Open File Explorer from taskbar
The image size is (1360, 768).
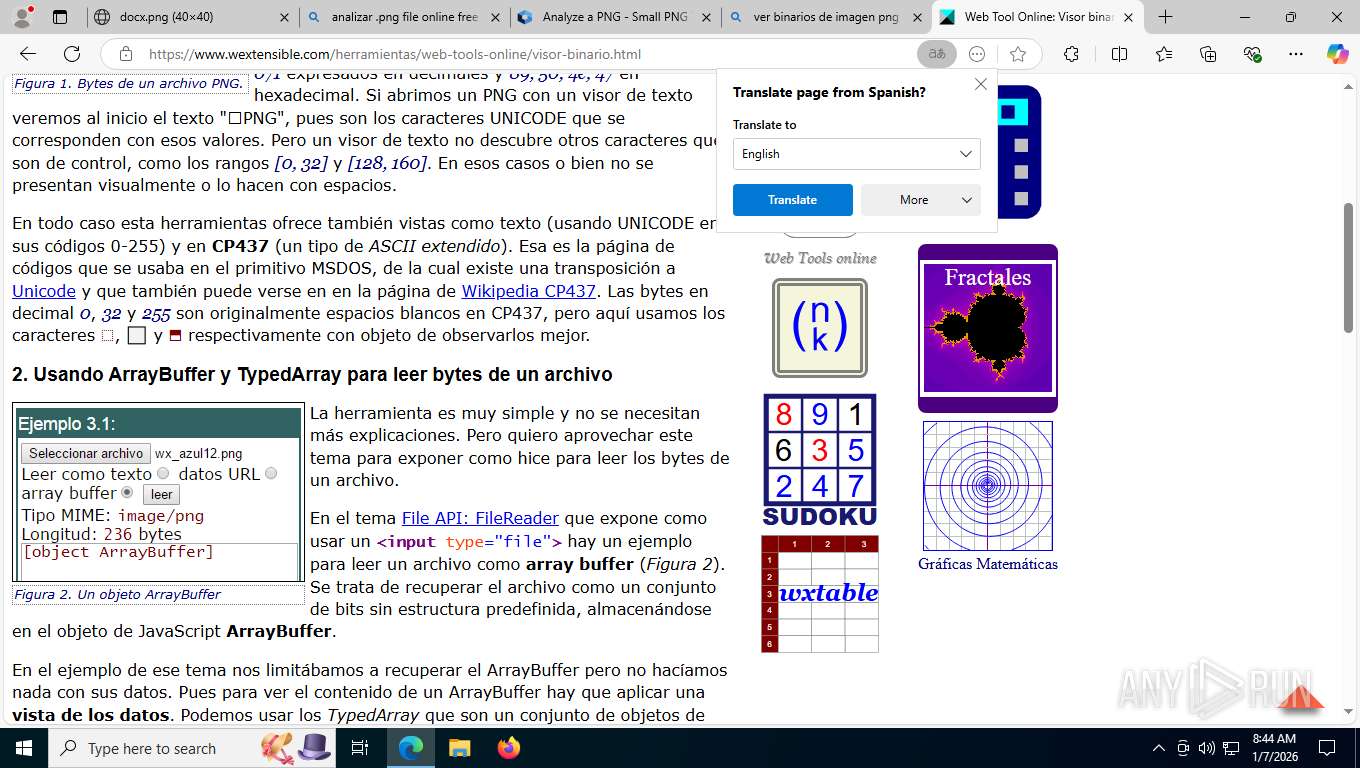pos(459,748)
